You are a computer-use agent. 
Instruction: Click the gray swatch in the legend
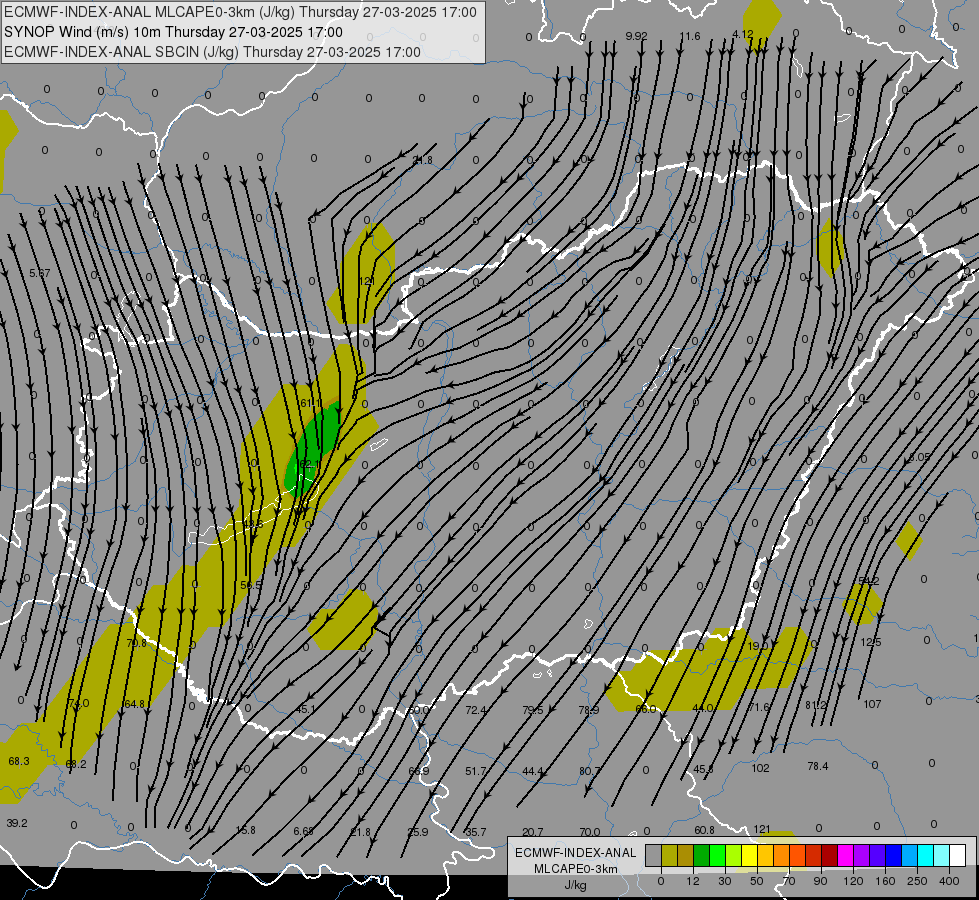[653, 855]
